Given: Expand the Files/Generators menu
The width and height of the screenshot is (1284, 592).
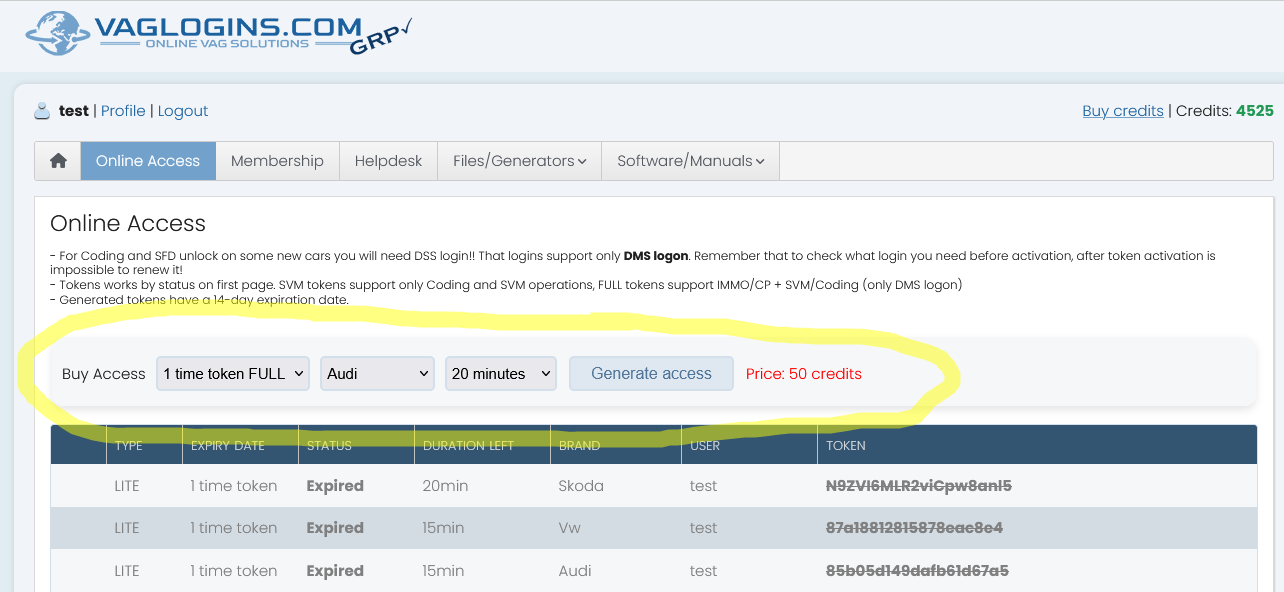Looking at the screenshot, I should coord(519,161).
